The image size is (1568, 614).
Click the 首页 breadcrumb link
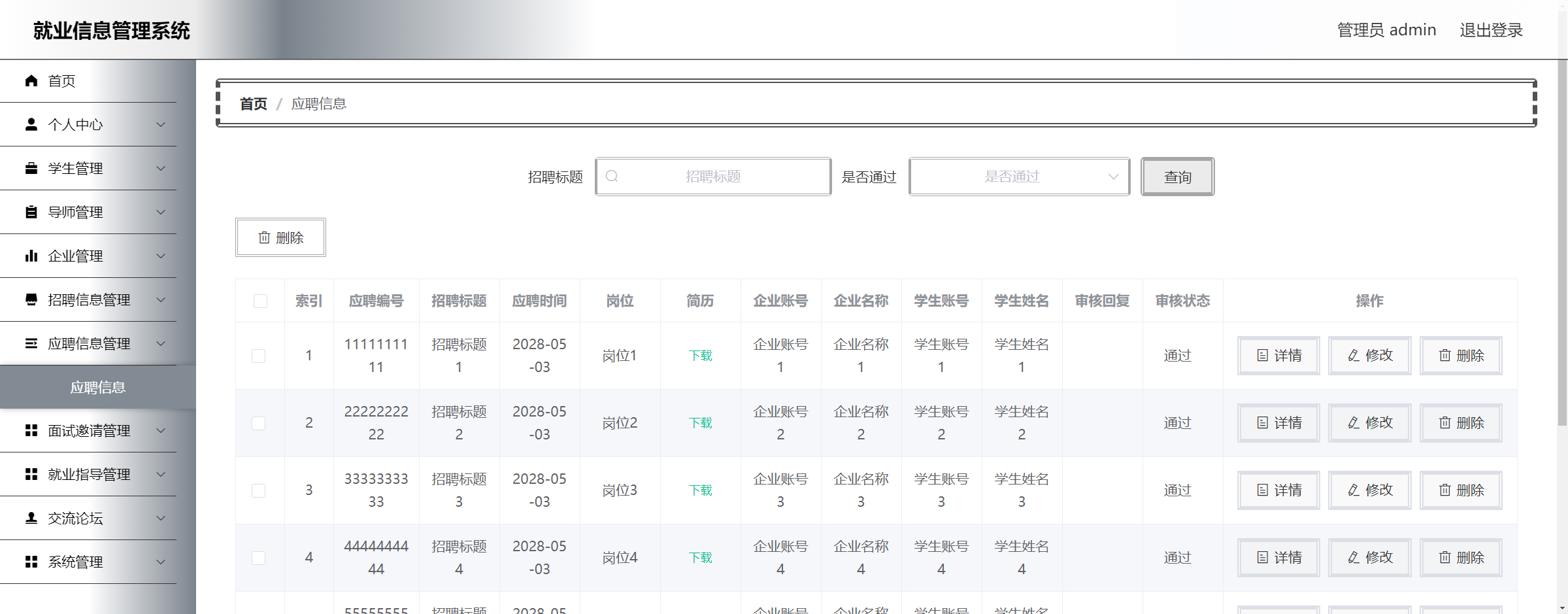tap(254, 103)
